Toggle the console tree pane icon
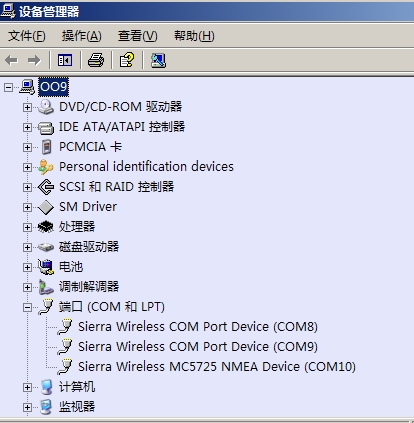414x423 pixels. tap(65, 60)
